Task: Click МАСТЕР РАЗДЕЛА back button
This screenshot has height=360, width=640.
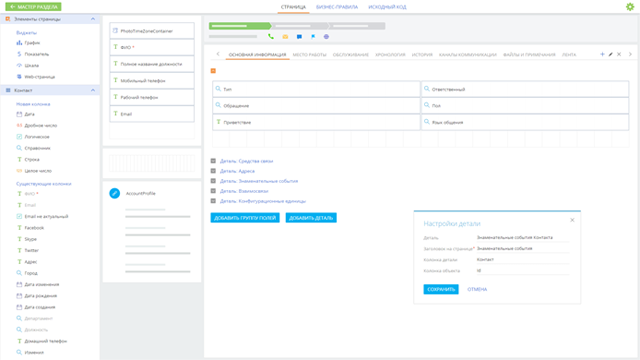Action: pos(33,7)
